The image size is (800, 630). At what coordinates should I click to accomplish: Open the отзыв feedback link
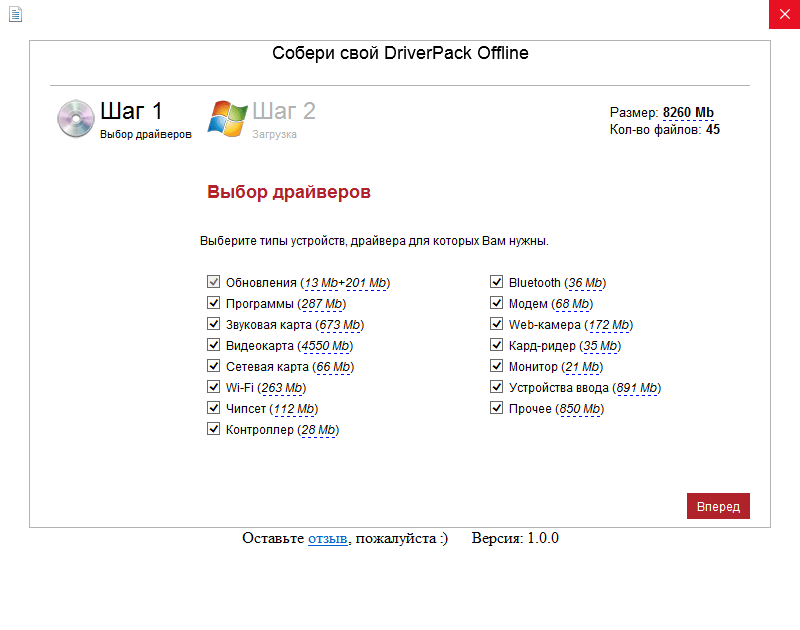[x=328, y=538]
